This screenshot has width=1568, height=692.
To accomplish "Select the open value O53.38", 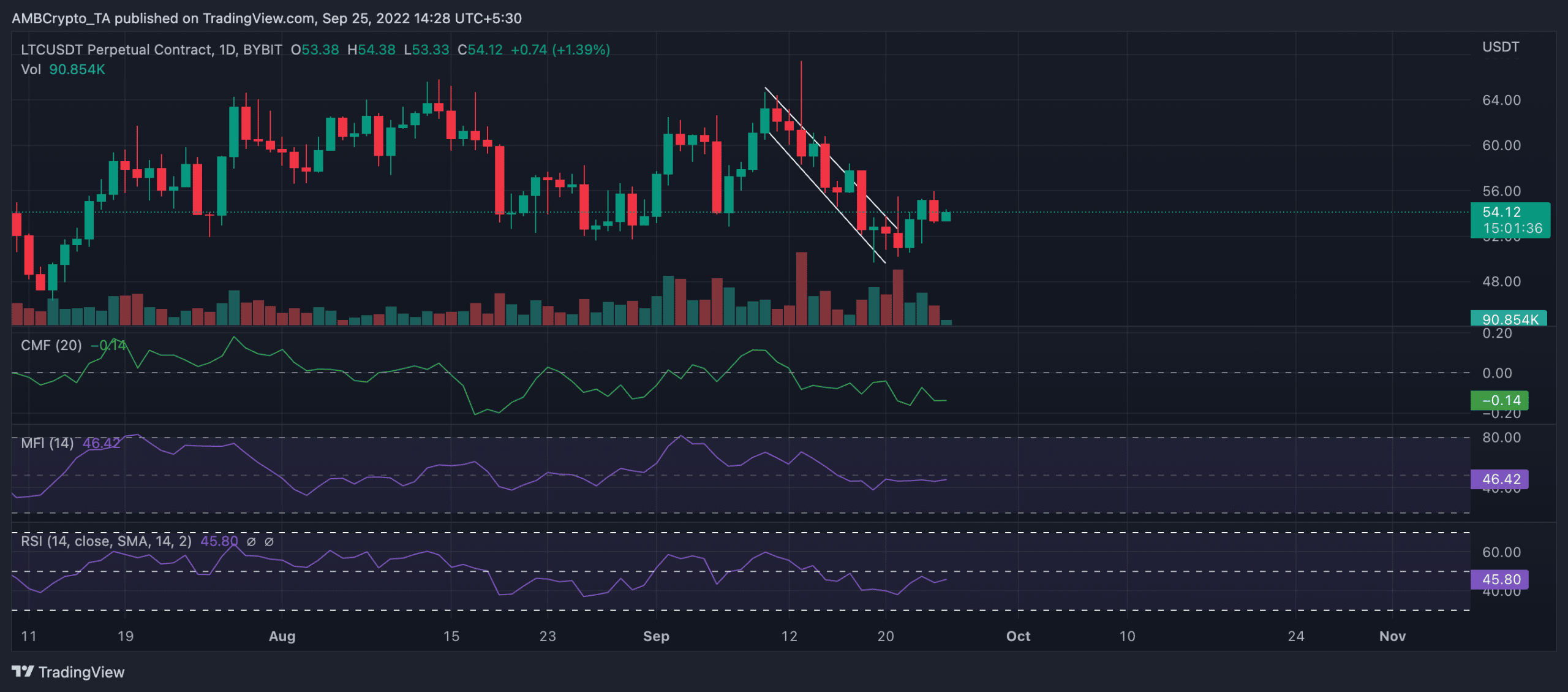I will [x=315, y=50].
